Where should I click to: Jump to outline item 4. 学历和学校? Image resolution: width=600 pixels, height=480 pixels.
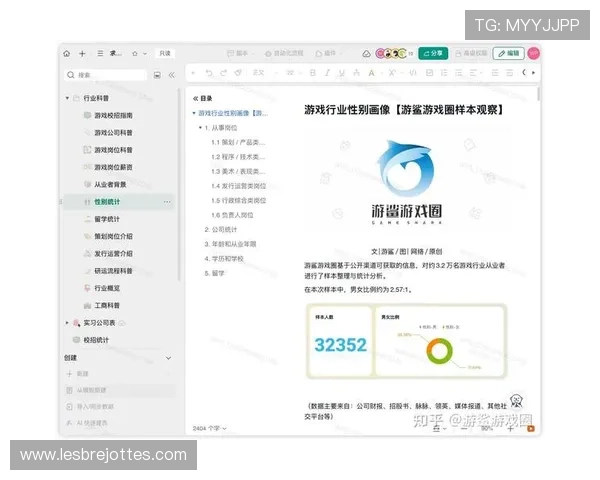(x=224, y=259)
